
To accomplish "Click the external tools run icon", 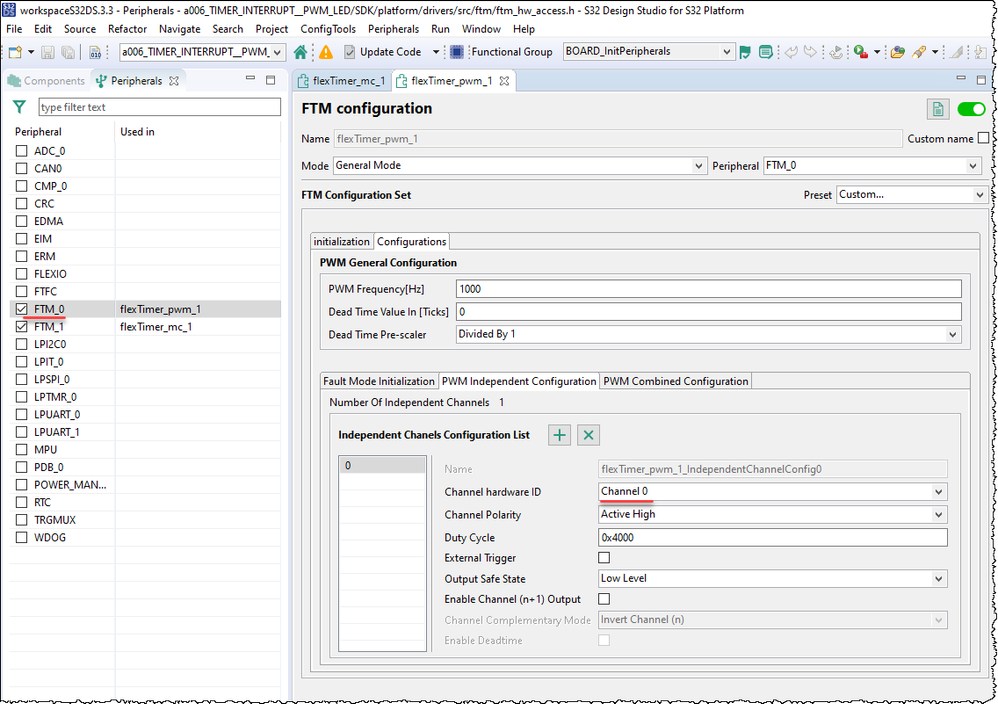I will [x=861, y=52].
